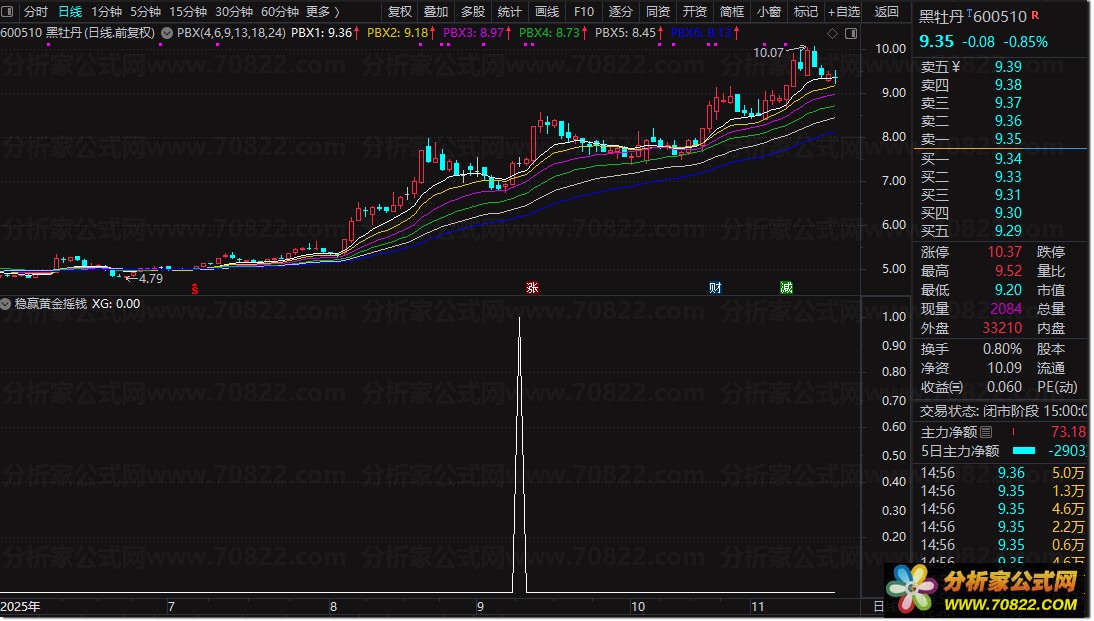The width and height of the screenshot is (1094, 621).
Task: Click the 财 financial report marker
Action: (x=714, y=287)
